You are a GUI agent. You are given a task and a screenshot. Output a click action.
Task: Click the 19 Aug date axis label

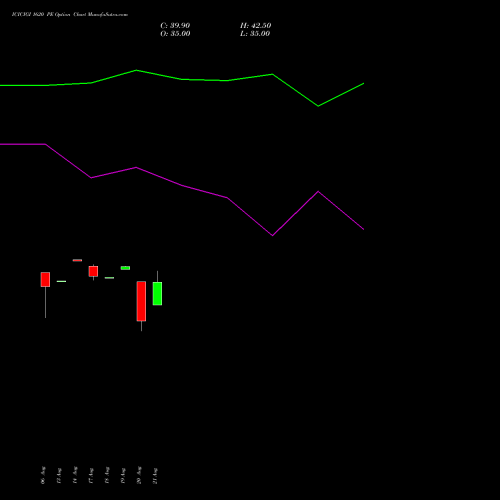point(123,476)
